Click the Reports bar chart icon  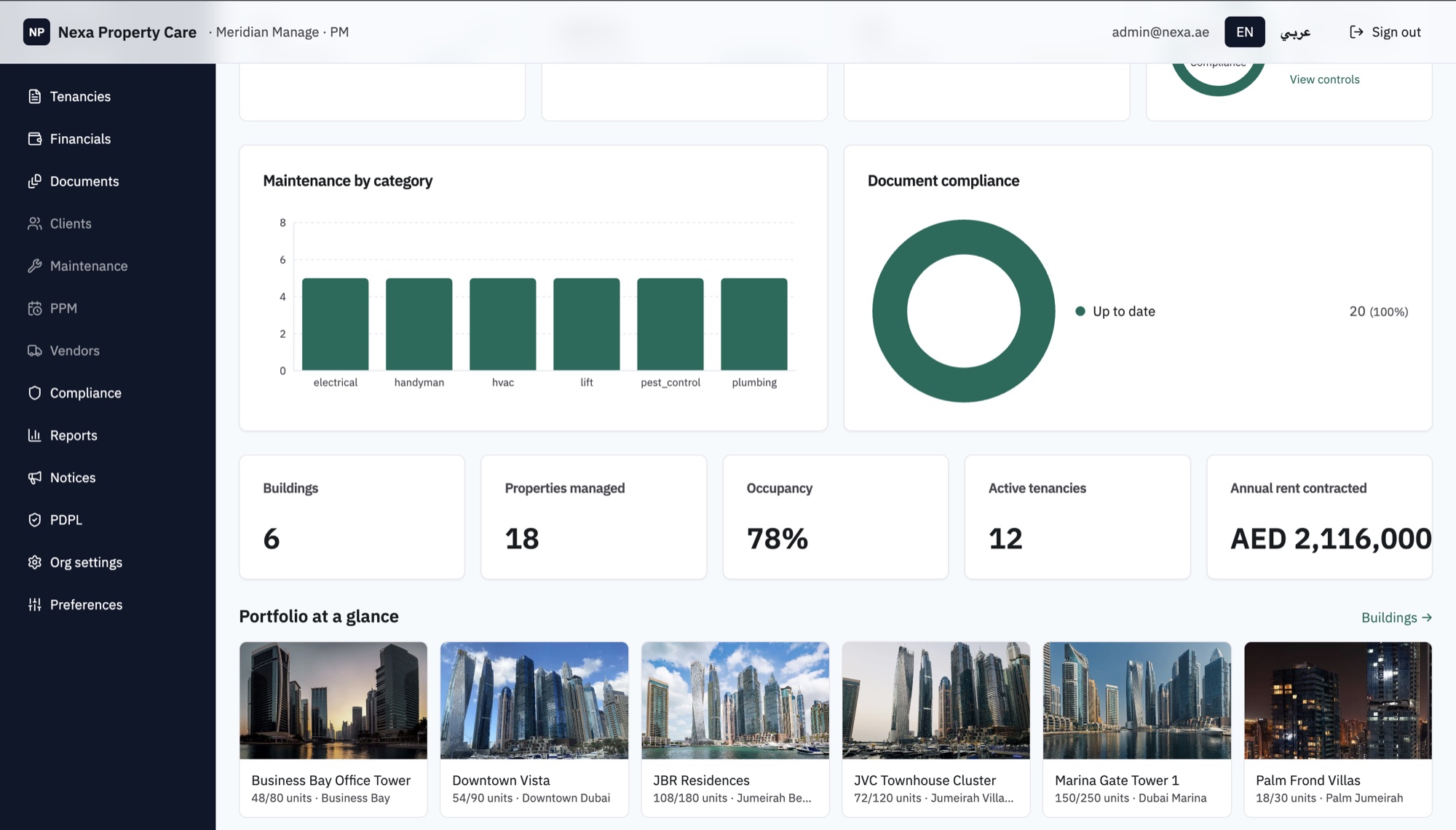(34, 435)
